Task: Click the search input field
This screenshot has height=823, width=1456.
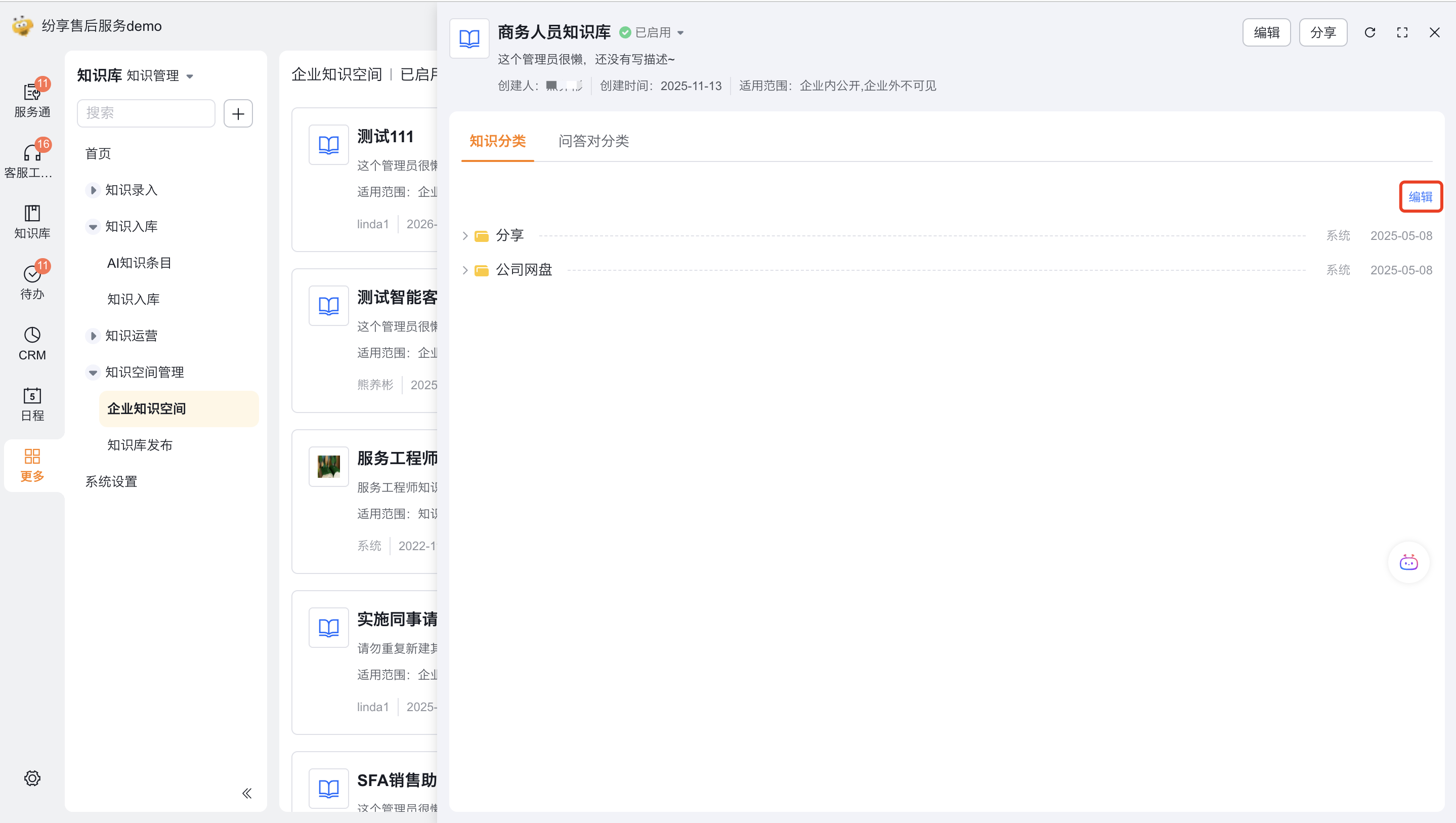Action: tap(146, 113)
